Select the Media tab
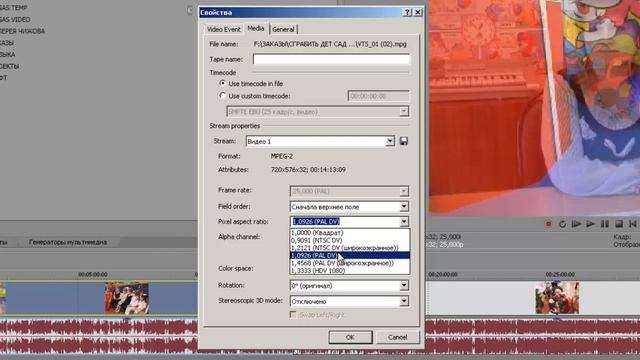The width and height of the screenshot is (640, 360). [x=256, y=29]
